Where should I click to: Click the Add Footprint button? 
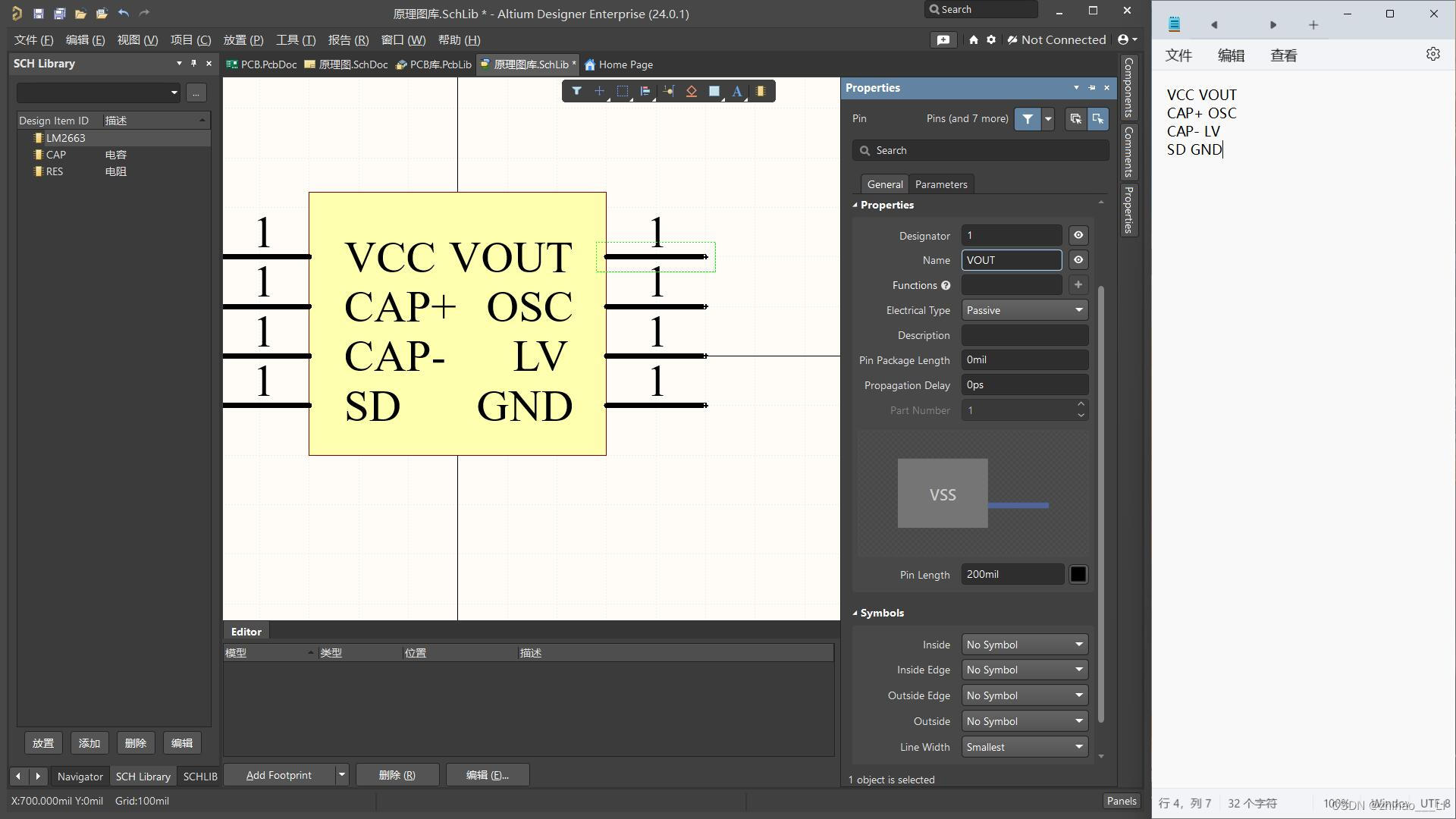(x=278, y=775)
